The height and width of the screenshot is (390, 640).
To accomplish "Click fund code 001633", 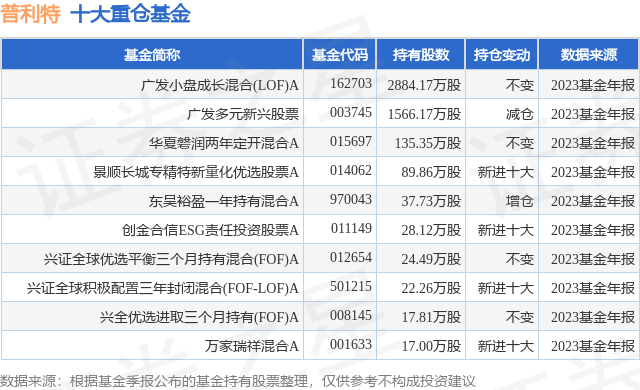I will (x=351, y=344).
